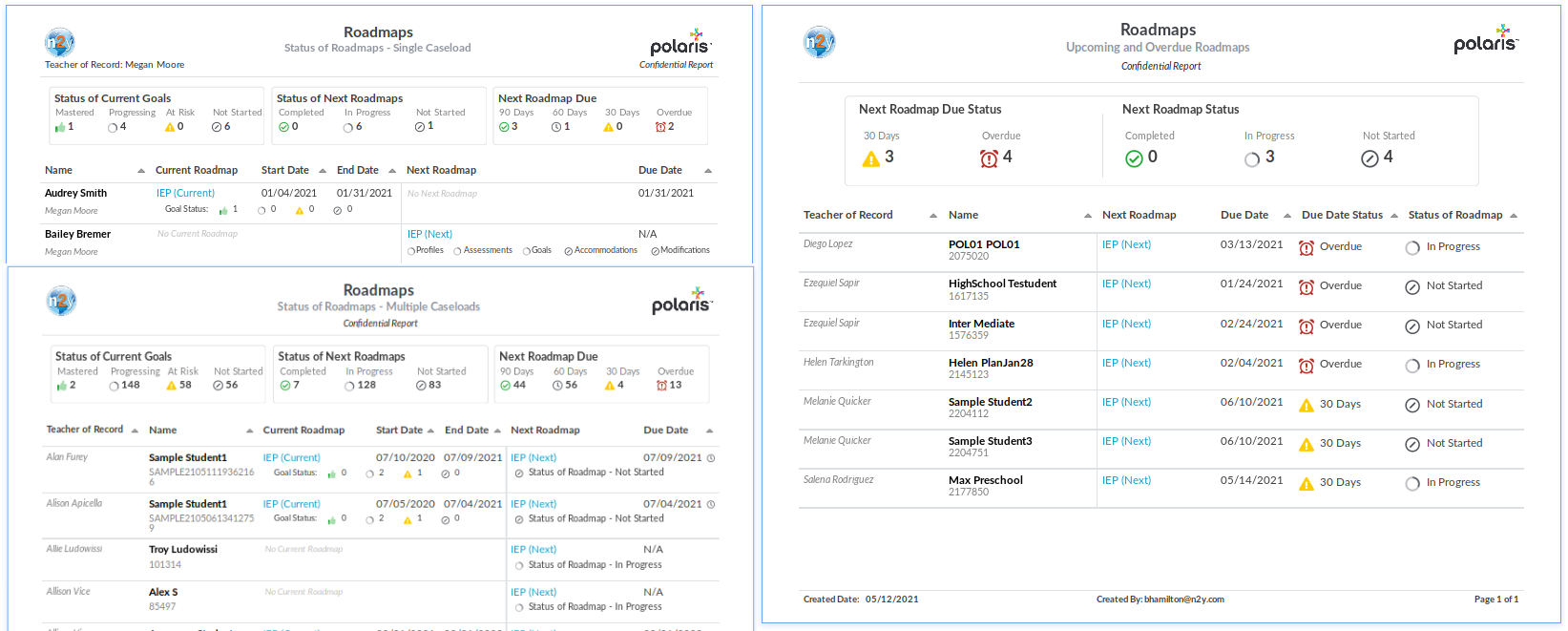Click the Profiles status icon in Bailey Bremer row
Viewport: 1568px width, 631px height.
[x=411, y=251]
